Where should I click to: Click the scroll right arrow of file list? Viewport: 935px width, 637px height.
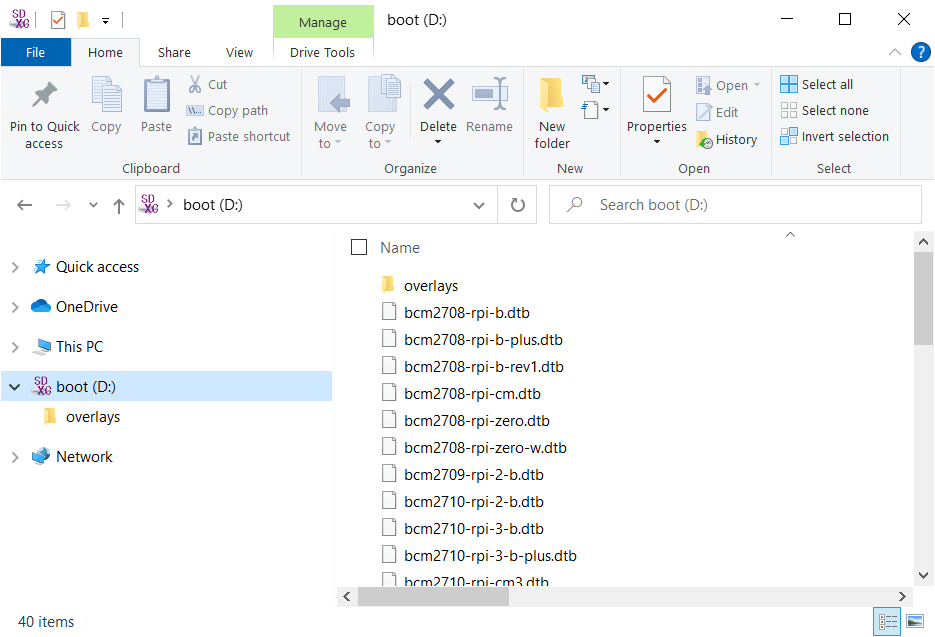tap(902, 596)
